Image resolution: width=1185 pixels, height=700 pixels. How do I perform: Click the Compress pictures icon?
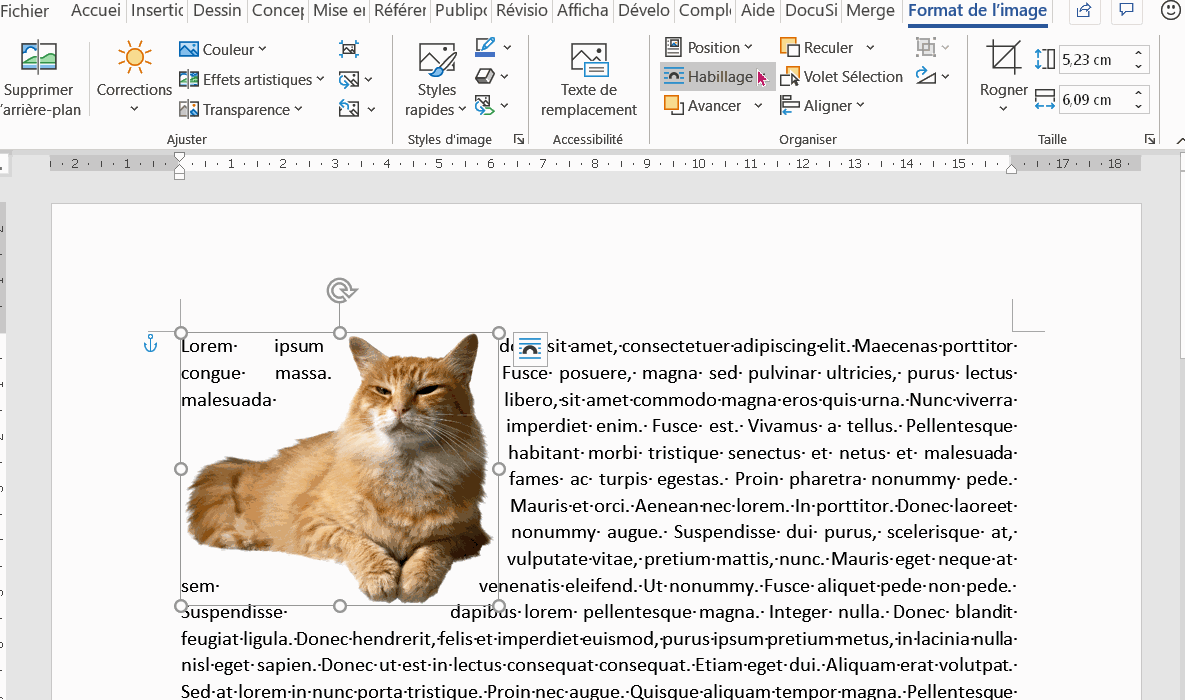click(x=349, y=49)
